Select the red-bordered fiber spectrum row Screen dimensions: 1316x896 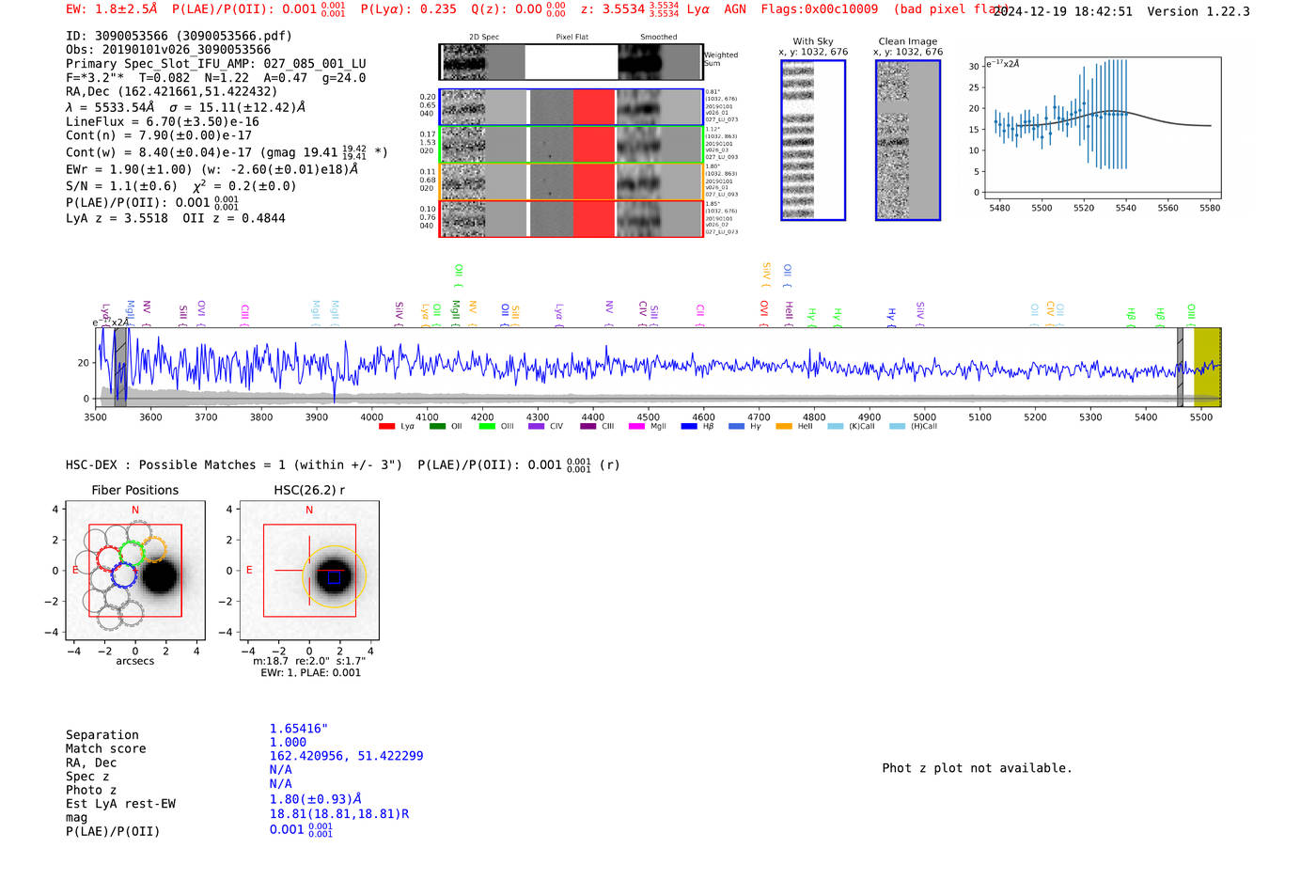coord(571,218)
